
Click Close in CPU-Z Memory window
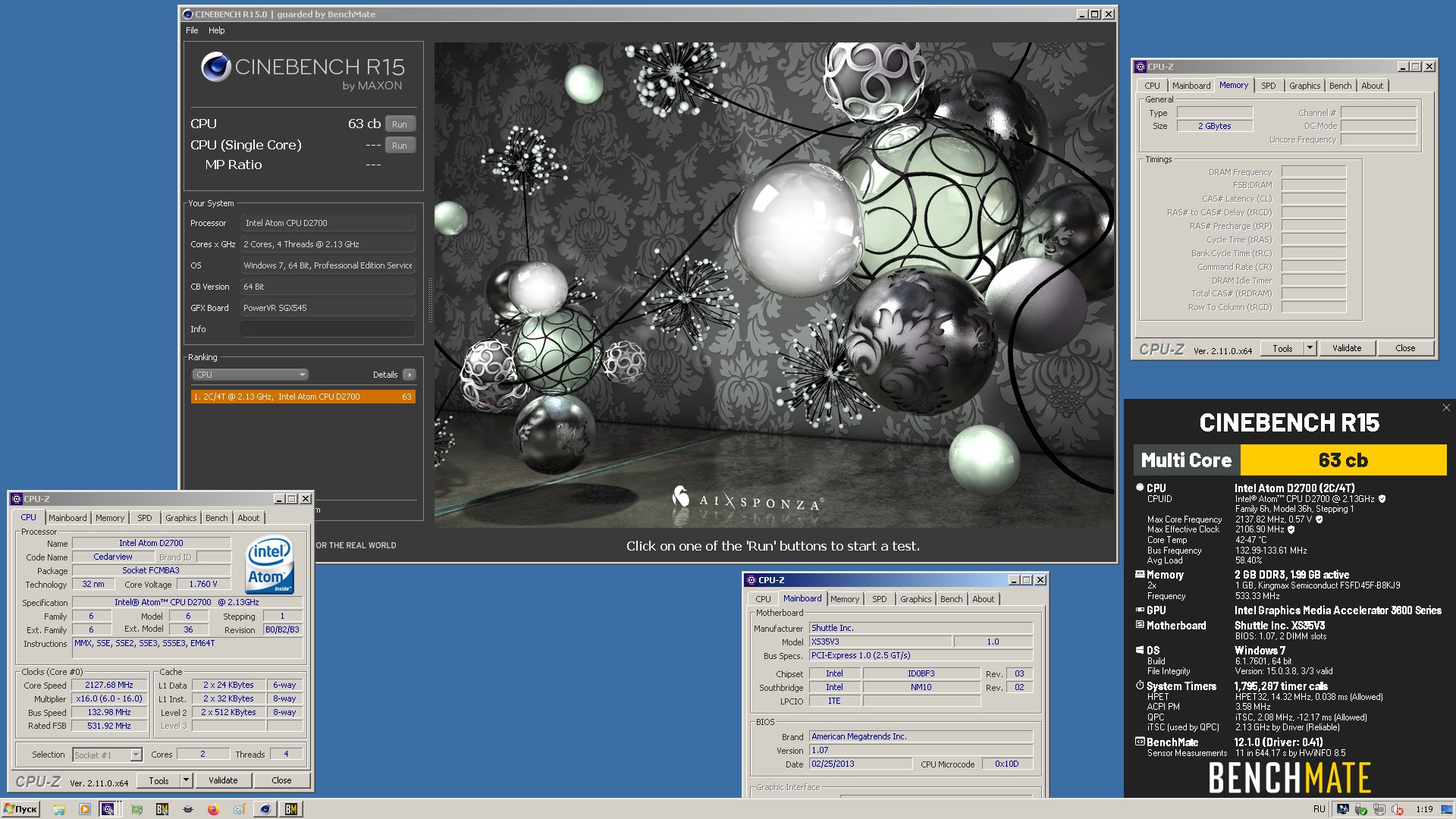[x=1405, y=348]
